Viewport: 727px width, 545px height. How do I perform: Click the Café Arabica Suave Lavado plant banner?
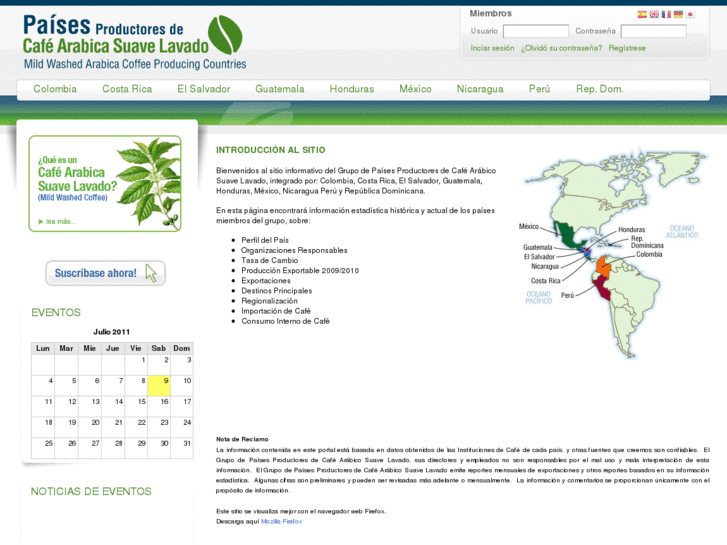(x=105, y=184)
